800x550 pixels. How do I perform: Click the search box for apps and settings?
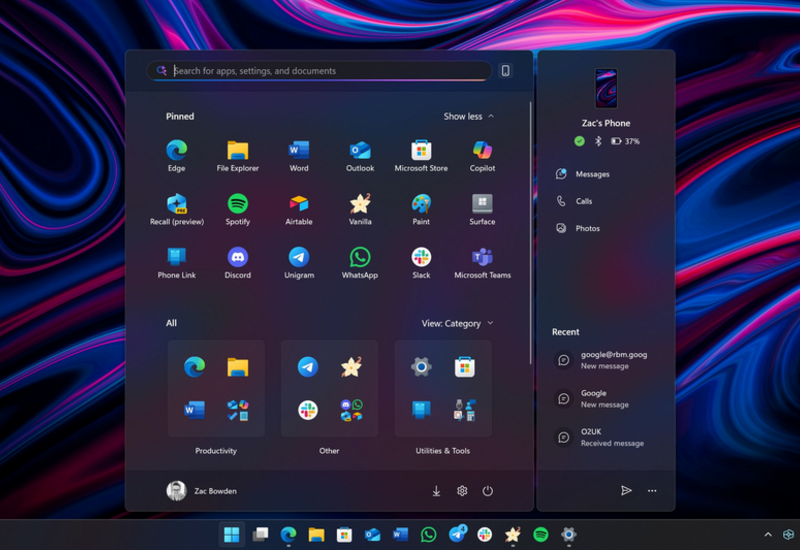click(x=320, y=70)
